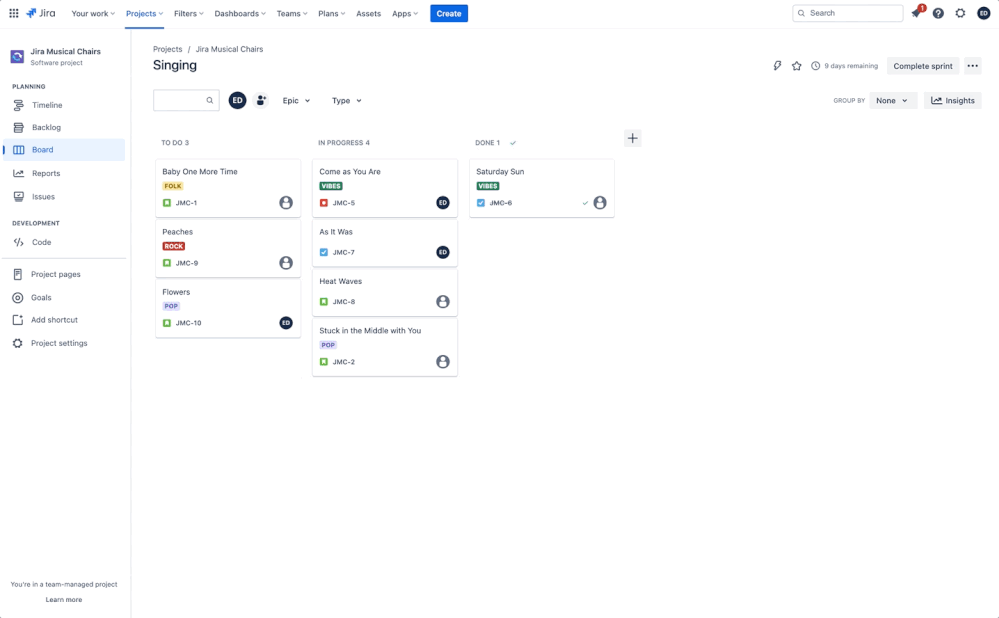Screen dimensions: 999x618
Task: Click the Jira logo
Action: (41, 13)
